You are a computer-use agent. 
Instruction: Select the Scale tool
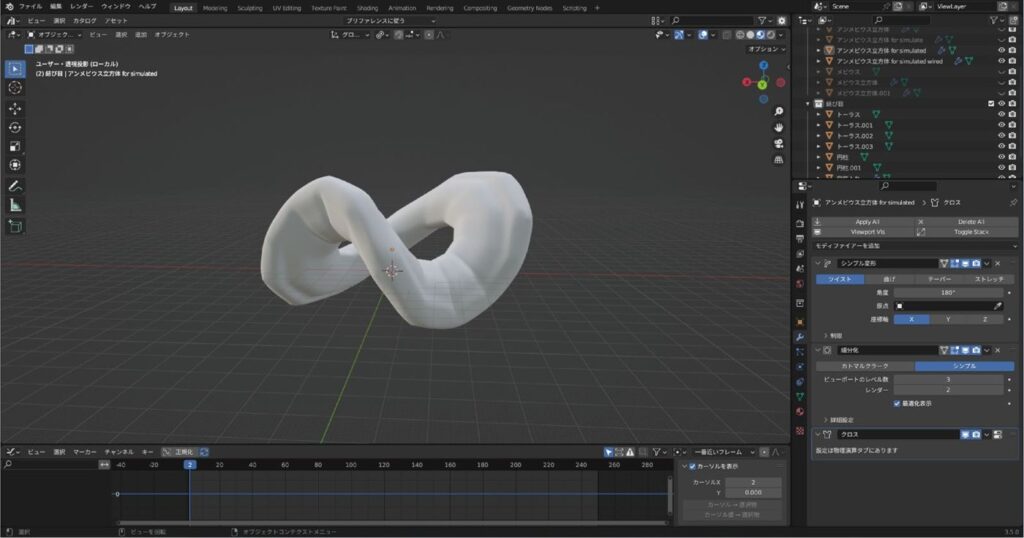15,146
